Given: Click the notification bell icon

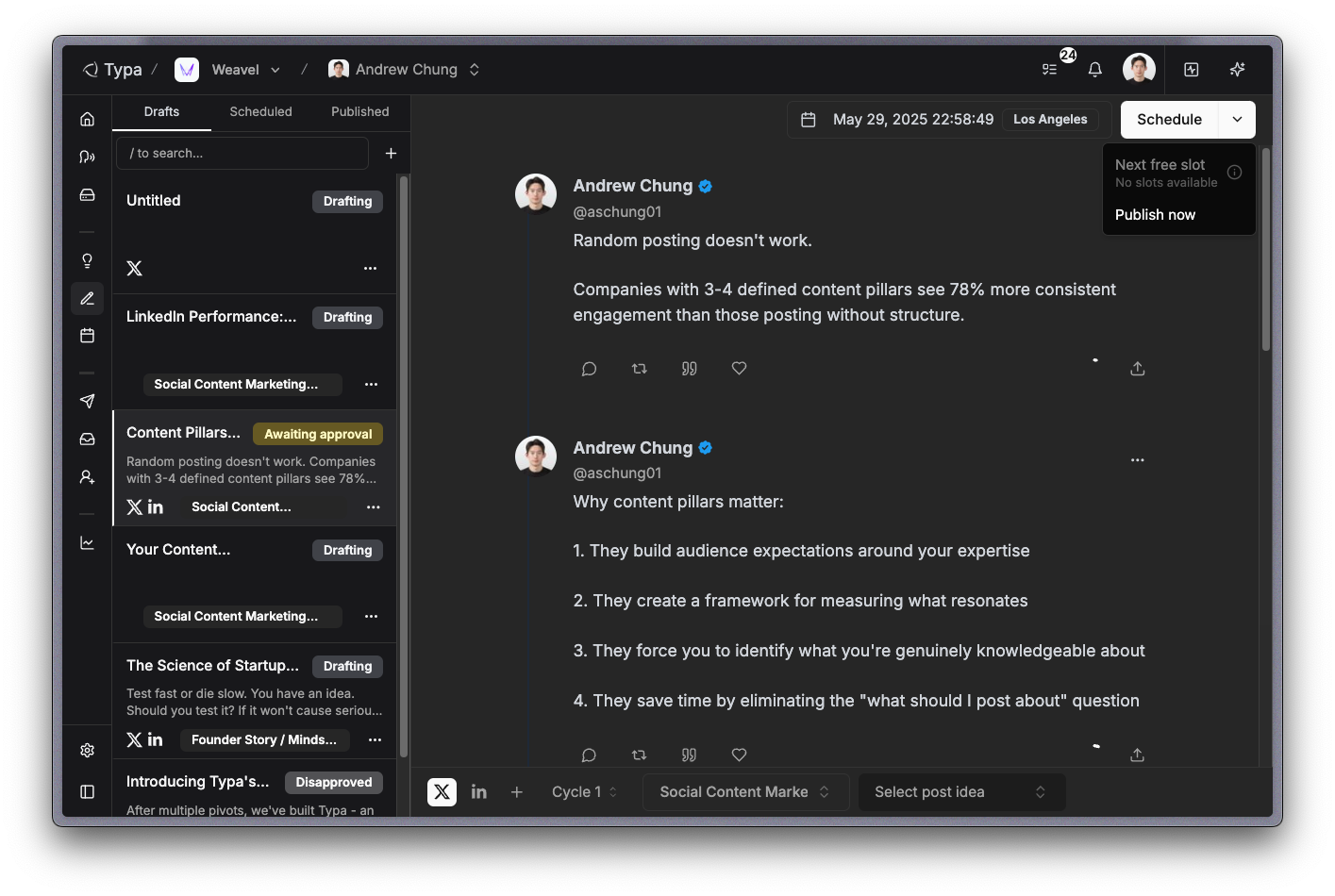Looking at the screenshot, I should [x=1094, y=70].
